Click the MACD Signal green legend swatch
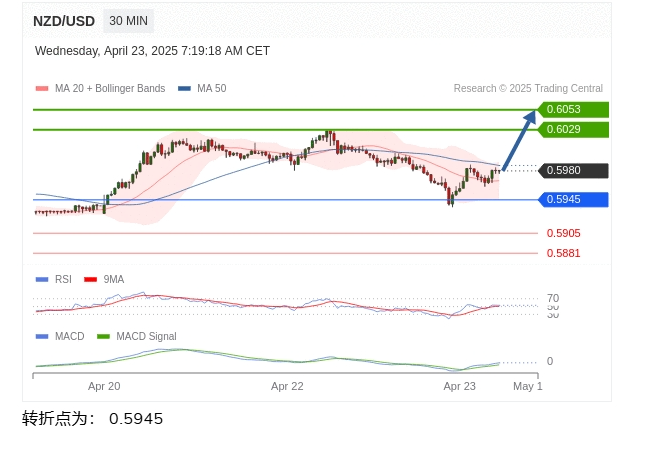The width and height of the screenshot is (660, 454). click(x=103, y=336)
